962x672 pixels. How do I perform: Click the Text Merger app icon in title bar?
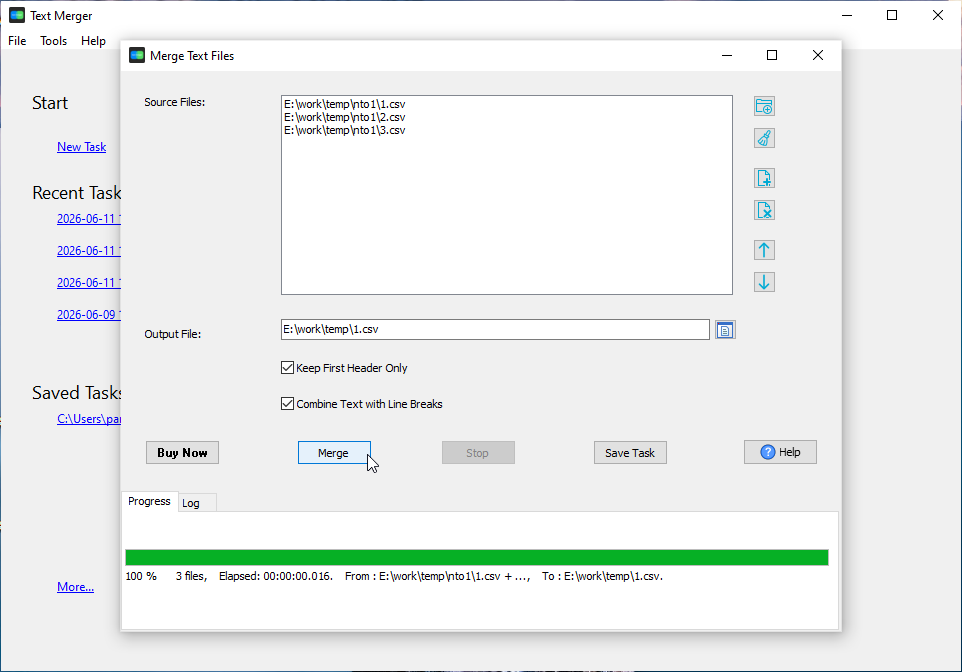coord(17,15)
